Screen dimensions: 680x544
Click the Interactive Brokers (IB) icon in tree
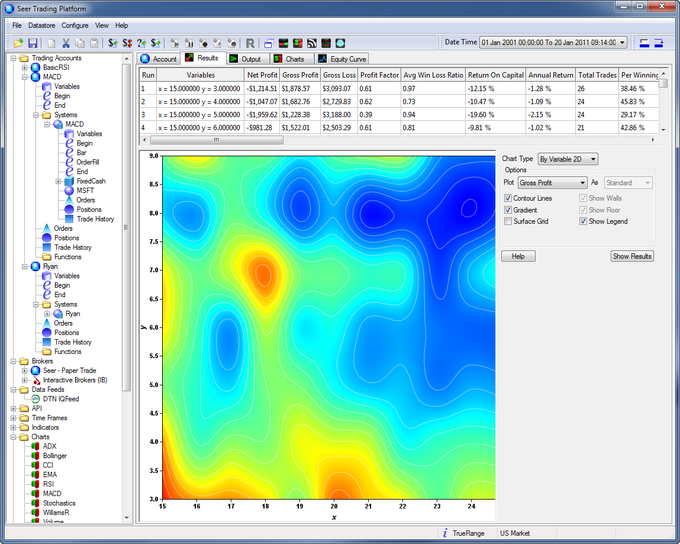click(x=36, y=380)
